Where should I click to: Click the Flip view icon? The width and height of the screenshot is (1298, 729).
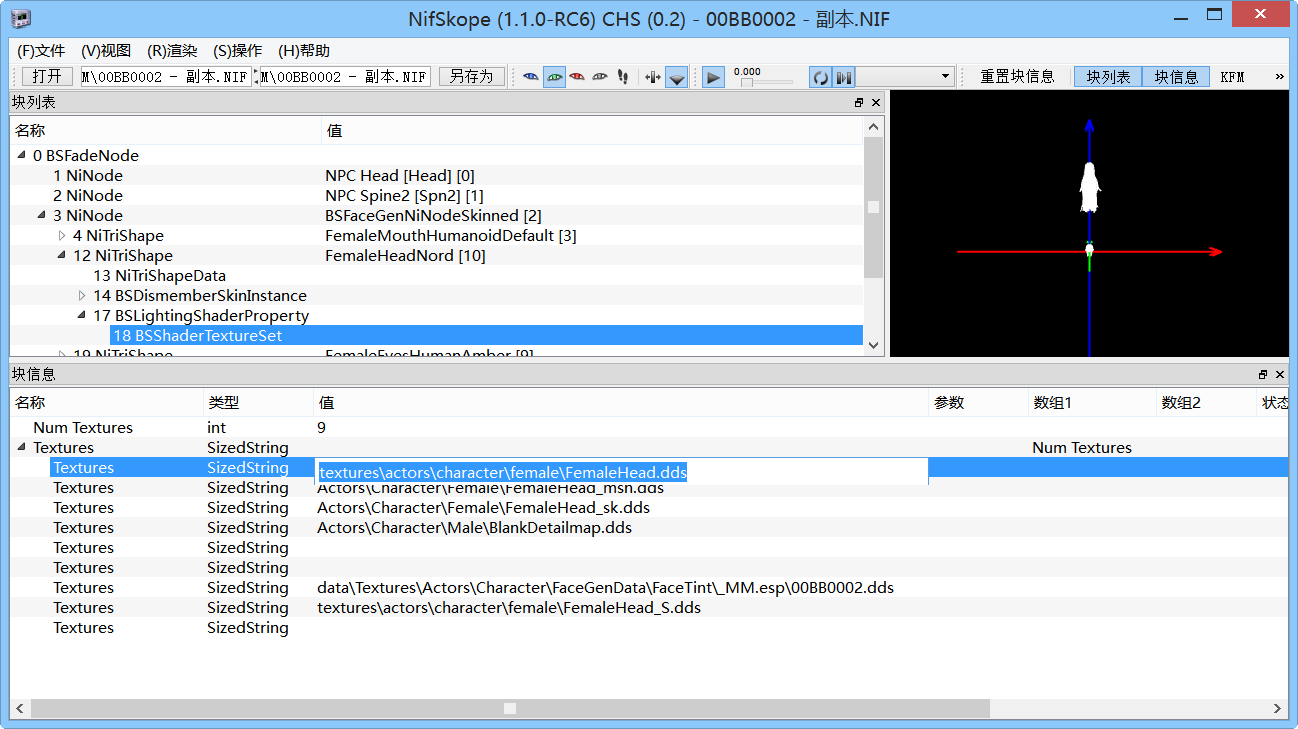point(653,77)
